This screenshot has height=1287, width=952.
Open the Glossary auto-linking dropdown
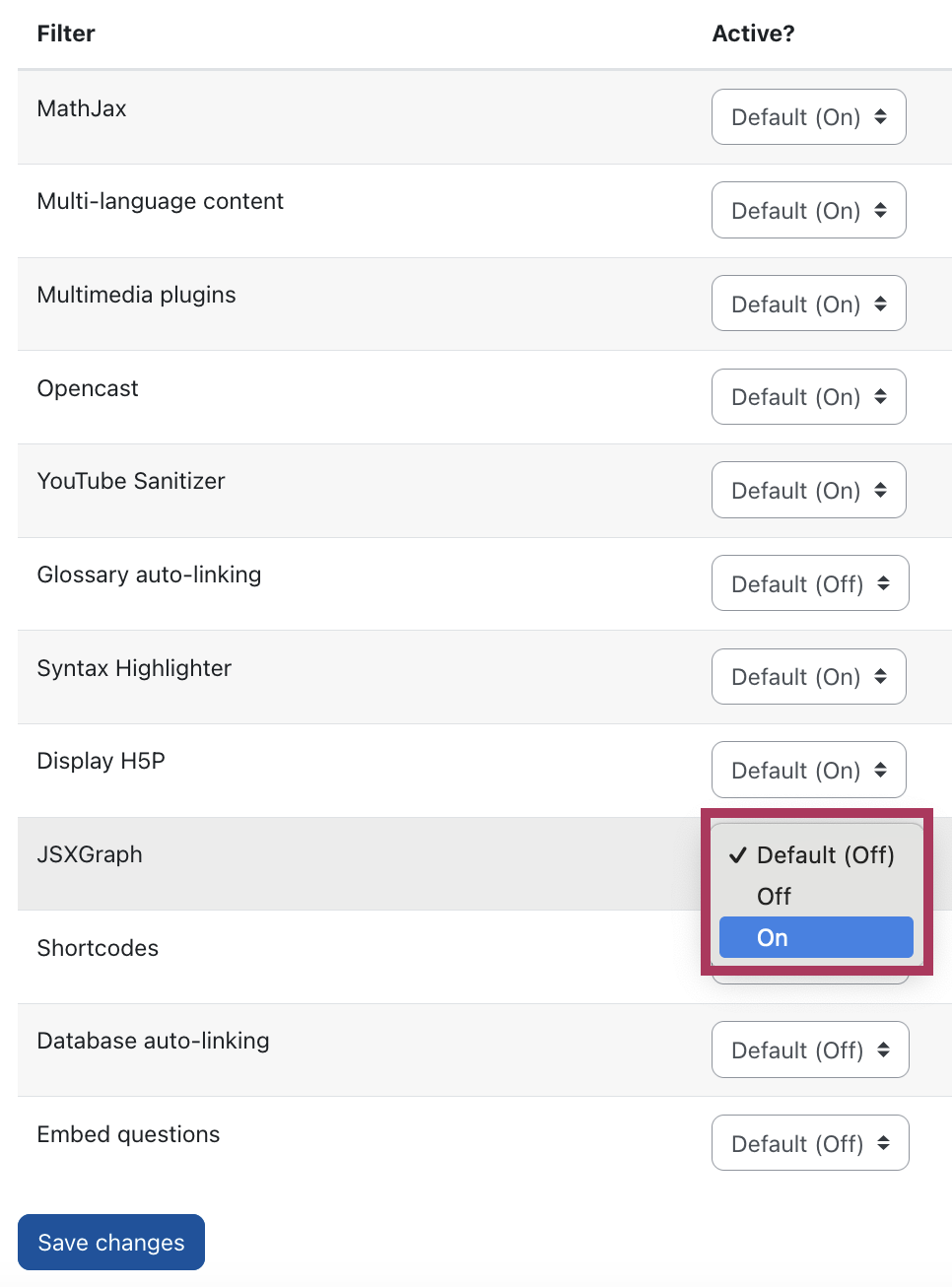click(810, 582)
